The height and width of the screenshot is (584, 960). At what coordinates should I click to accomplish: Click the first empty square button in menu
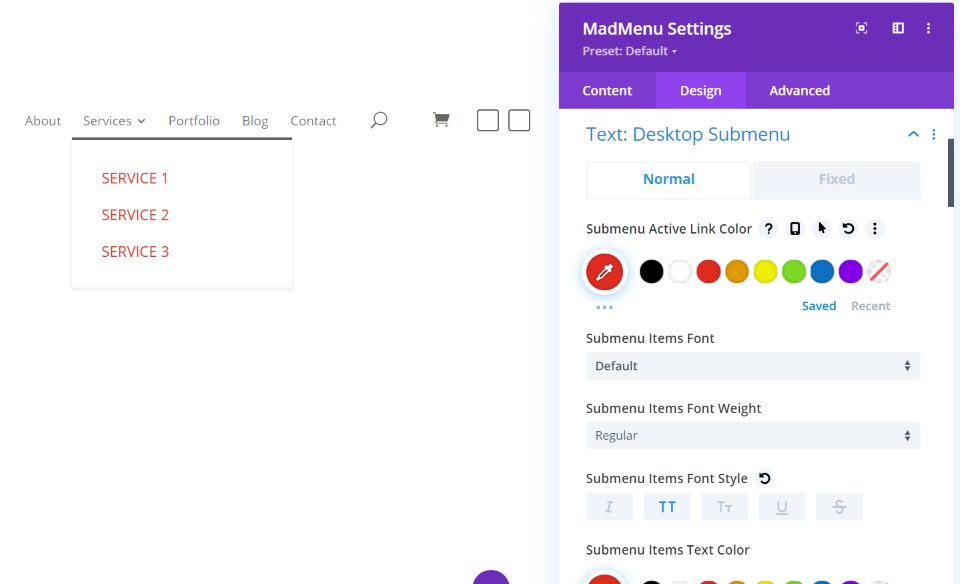pyautogui.click(x=488, y=121)
